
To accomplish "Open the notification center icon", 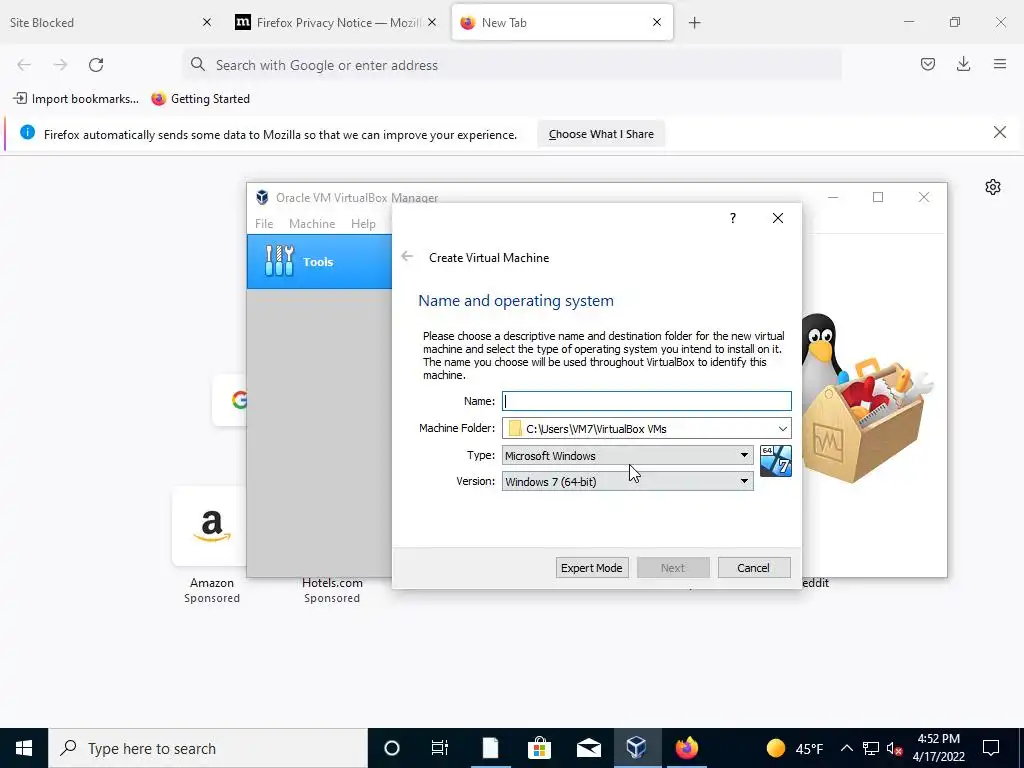I will (991, 748).
